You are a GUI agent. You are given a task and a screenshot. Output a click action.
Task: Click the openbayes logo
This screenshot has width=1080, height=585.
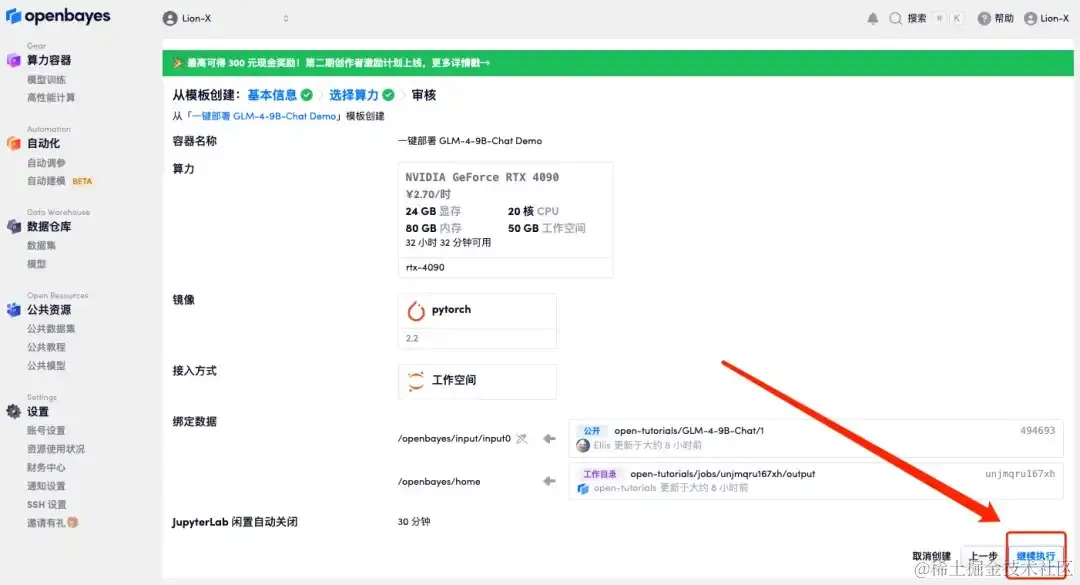click(58, 16)
